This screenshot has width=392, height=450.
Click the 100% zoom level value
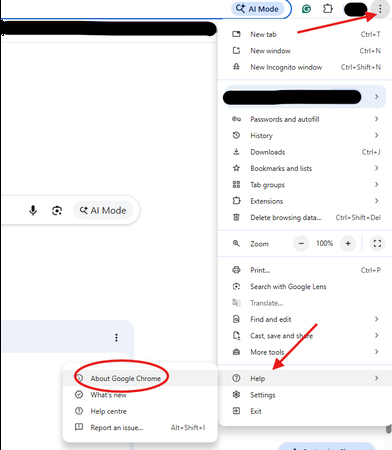click(325, 243)
